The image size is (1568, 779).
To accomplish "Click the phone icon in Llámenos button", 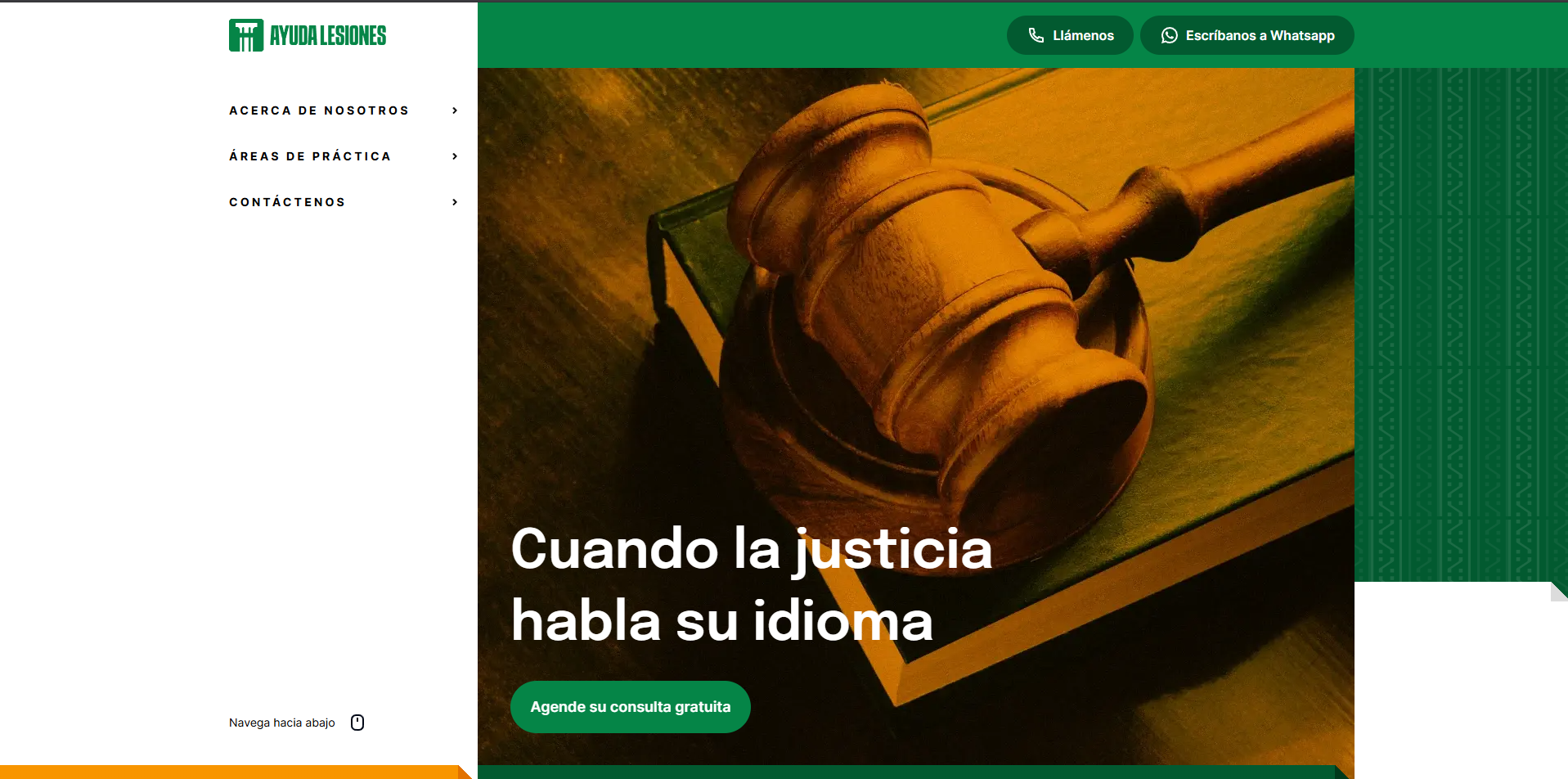I will coord(1036,35).
